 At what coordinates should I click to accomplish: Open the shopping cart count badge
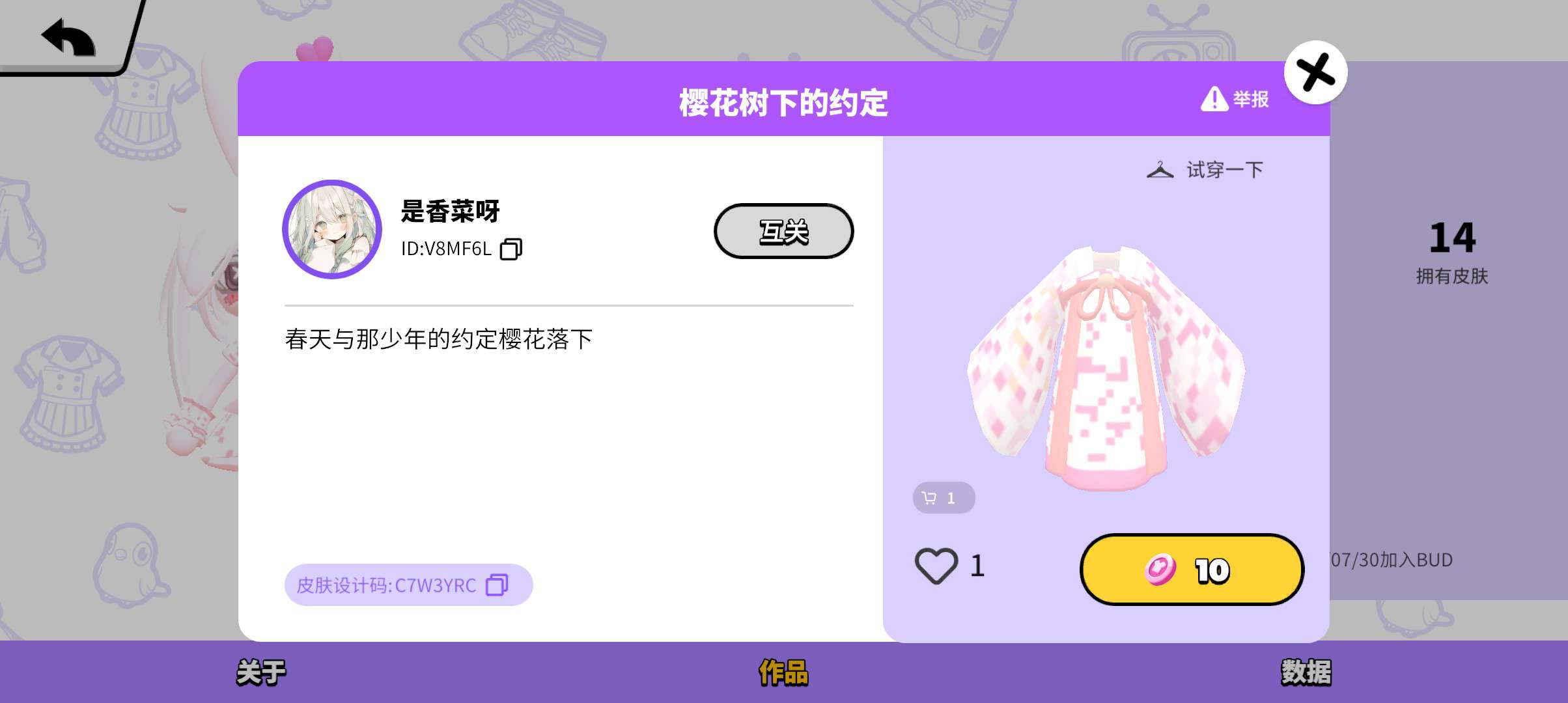pos(944,498)
